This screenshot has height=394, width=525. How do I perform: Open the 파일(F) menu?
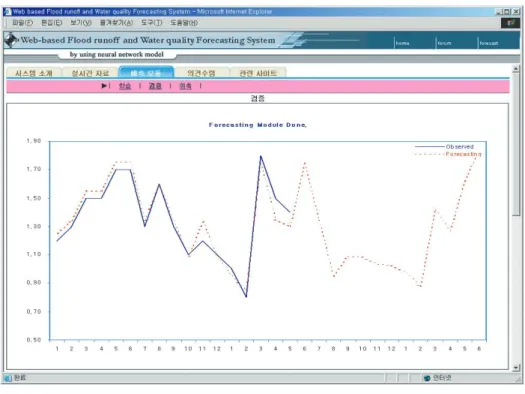pos(22,23)
